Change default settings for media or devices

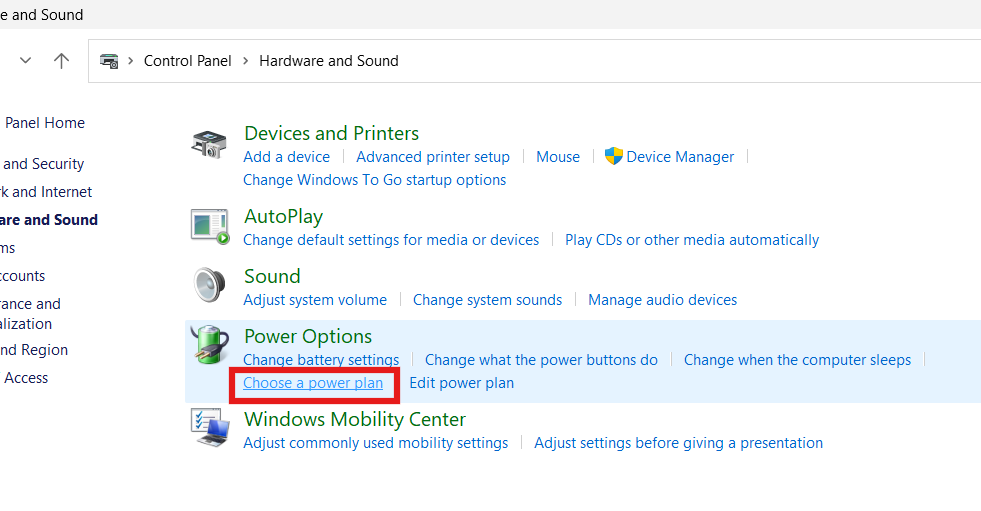tap(391, 240)
